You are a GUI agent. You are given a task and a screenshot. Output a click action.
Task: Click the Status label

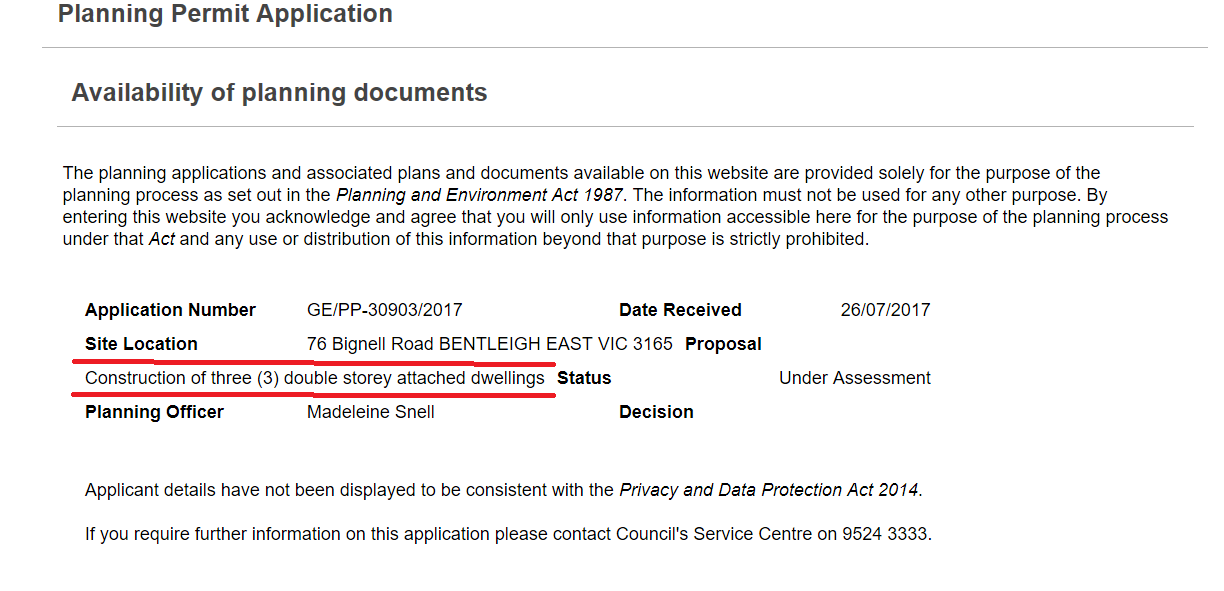[584, 378]
